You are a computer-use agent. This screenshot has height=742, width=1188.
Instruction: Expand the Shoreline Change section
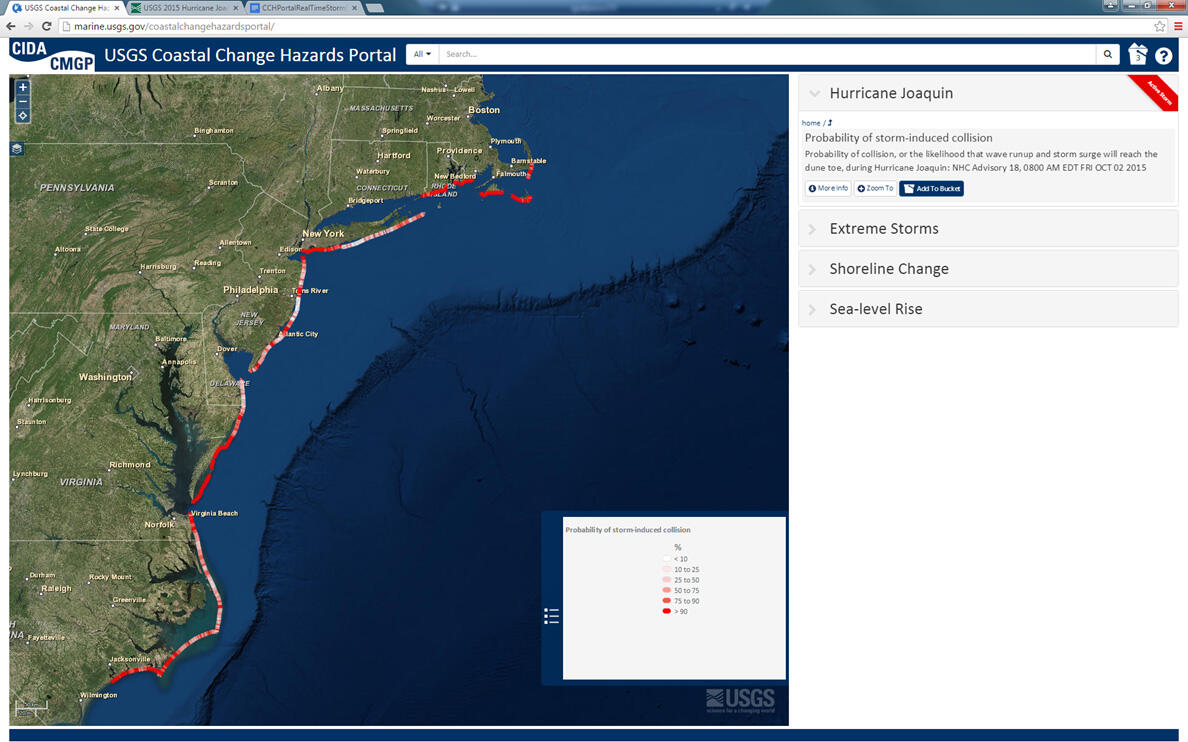[x=988, y=269]
